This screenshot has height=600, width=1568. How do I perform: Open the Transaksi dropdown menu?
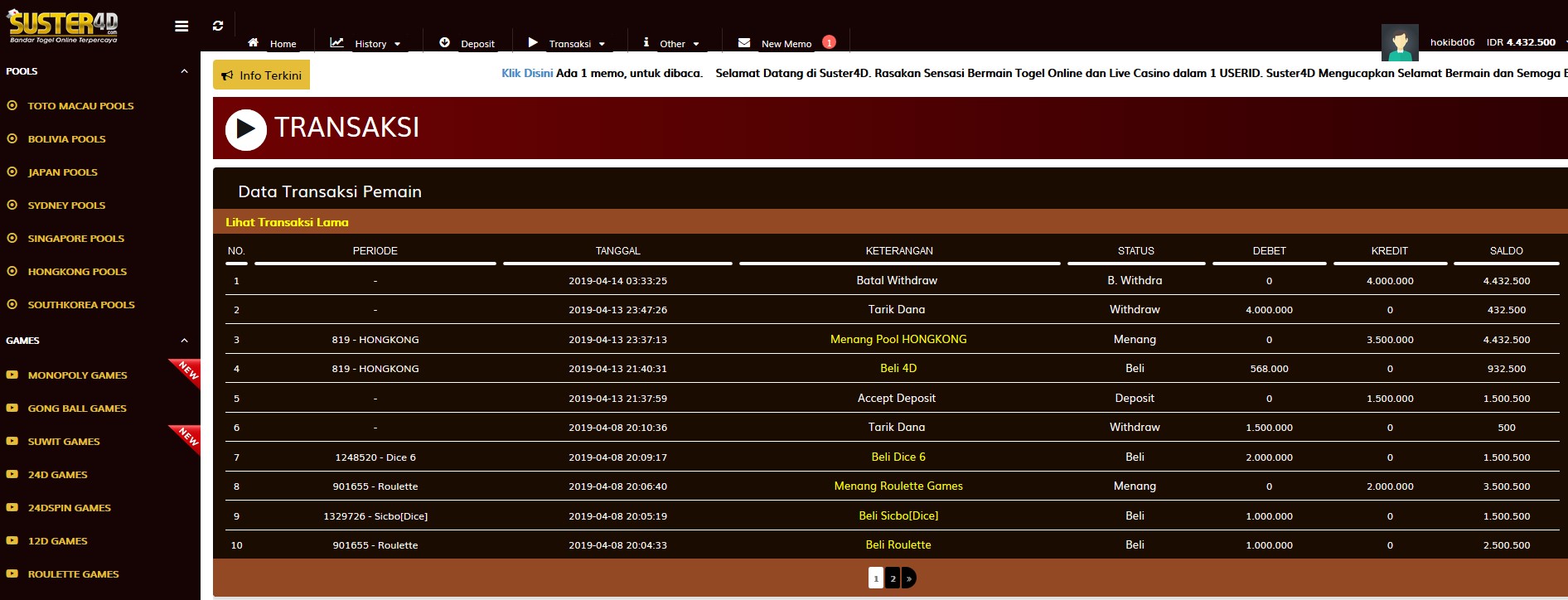pos(569,43)
